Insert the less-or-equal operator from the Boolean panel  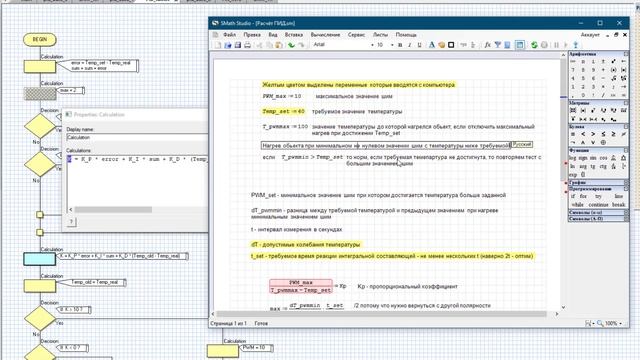[x=603, y=134]
